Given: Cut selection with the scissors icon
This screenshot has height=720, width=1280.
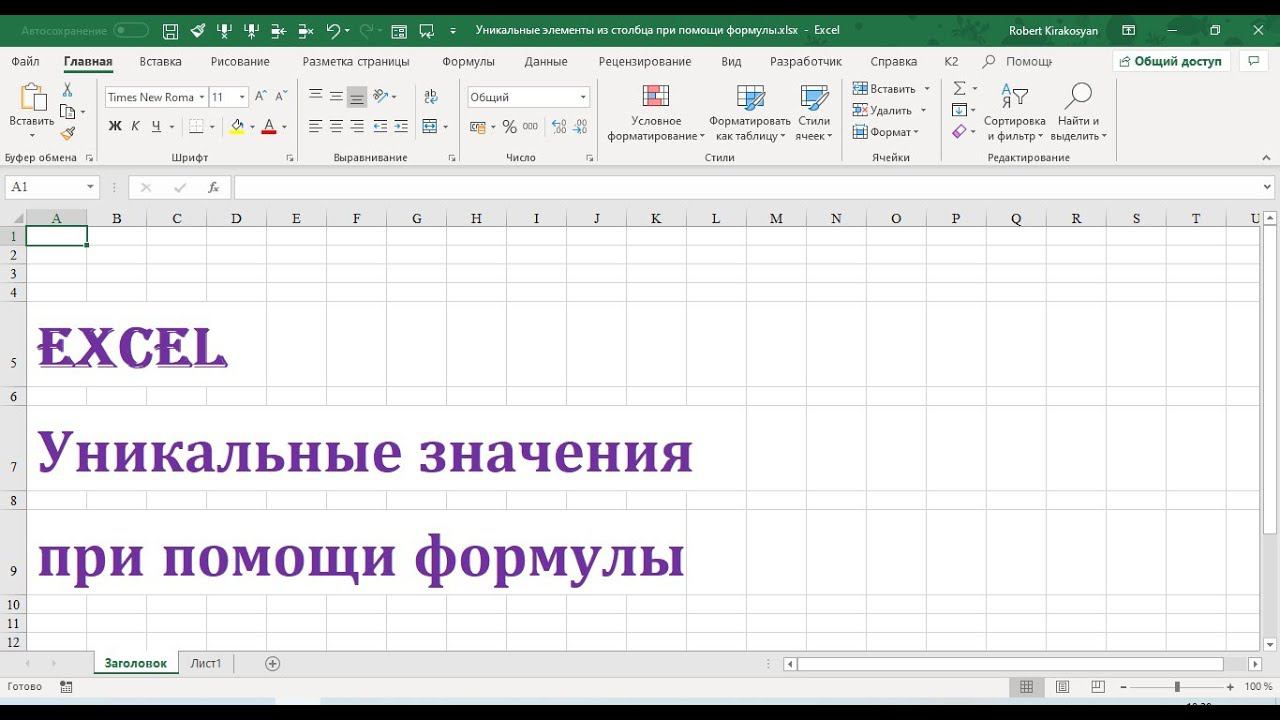Looking at the screenshot, I should (x=67, y=90).
